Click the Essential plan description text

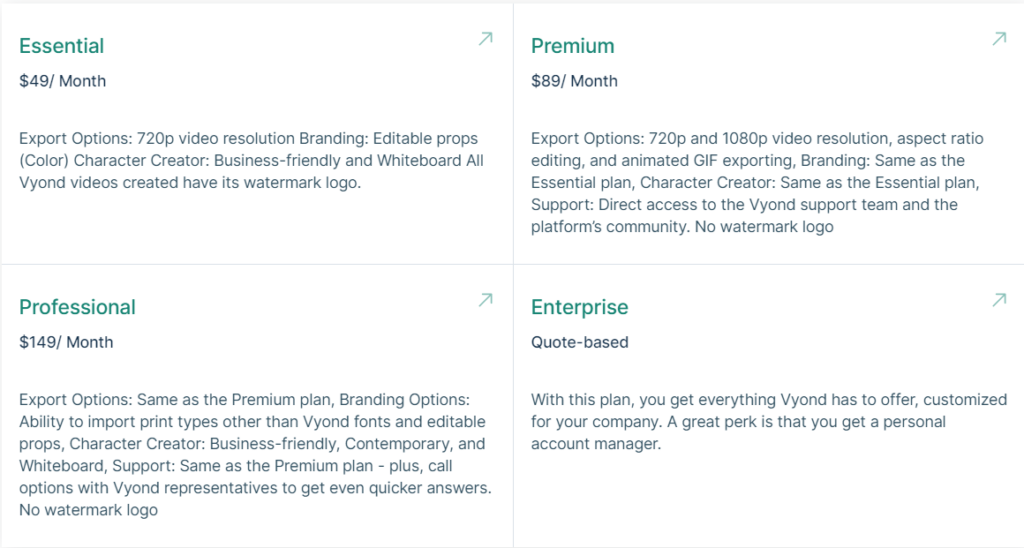248,160
